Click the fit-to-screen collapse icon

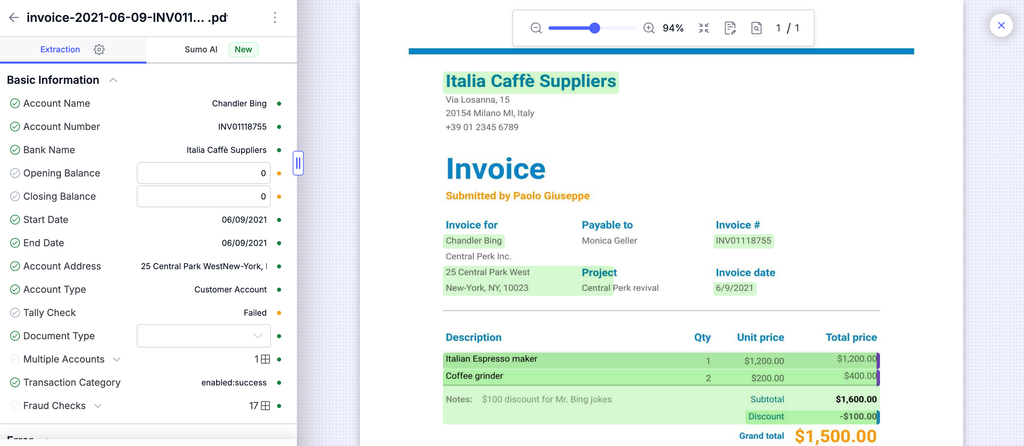[703, 28]
